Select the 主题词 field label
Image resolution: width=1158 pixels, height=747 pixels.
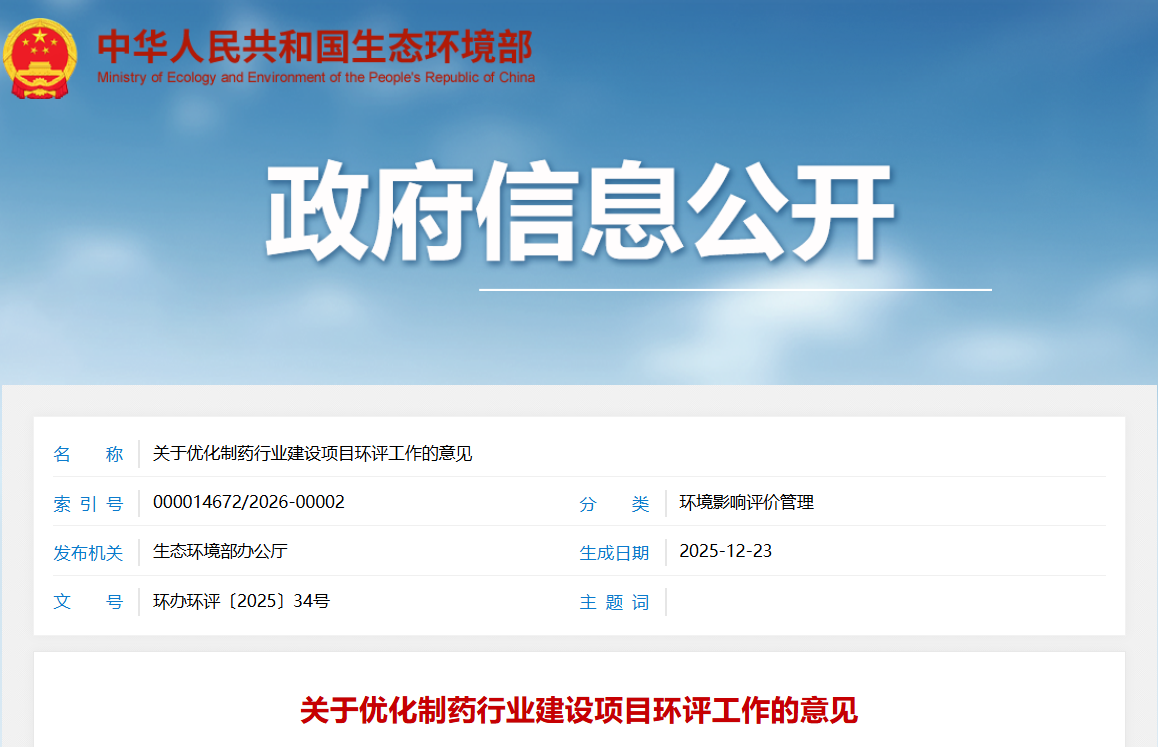614,602
